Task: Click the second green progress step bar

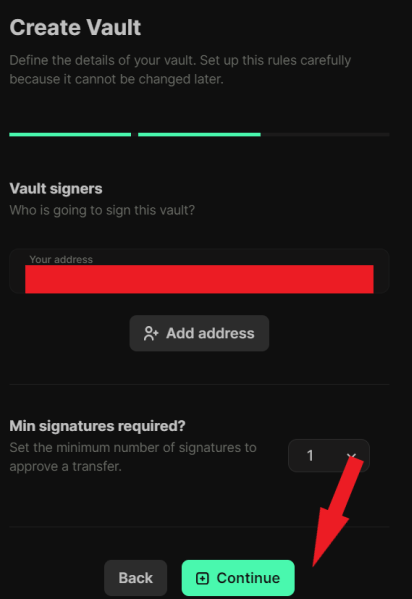Action: [199, 134]
